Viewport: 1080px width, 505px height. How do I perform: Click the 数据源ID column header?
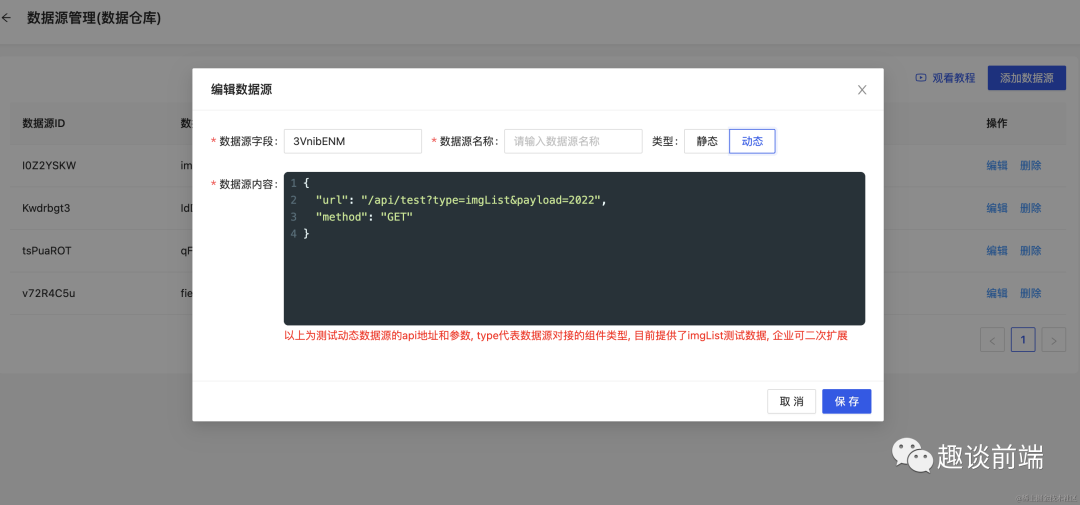tap(43, 123)
